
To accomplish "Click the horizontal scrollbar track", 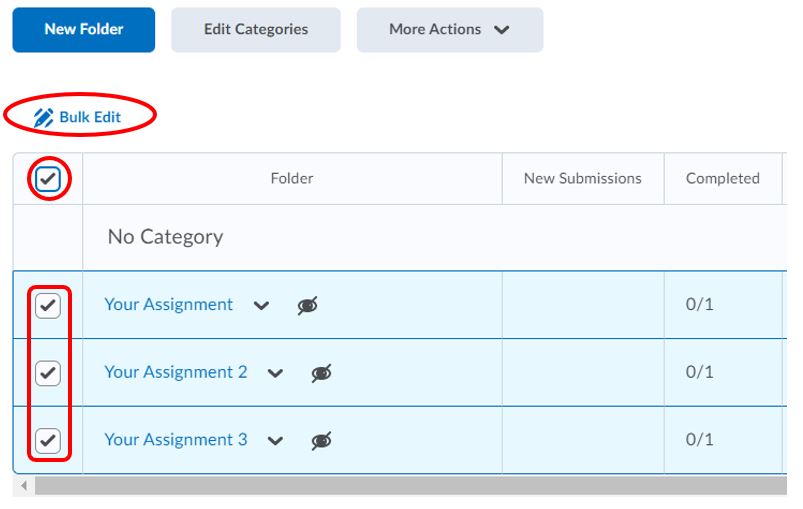I will (x=400, y=486).
